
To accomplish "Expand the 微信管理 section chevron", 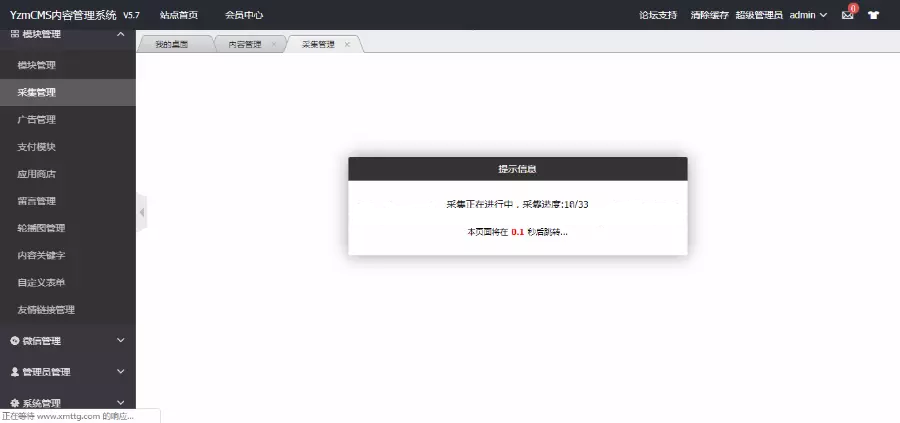I will point(121,340).
